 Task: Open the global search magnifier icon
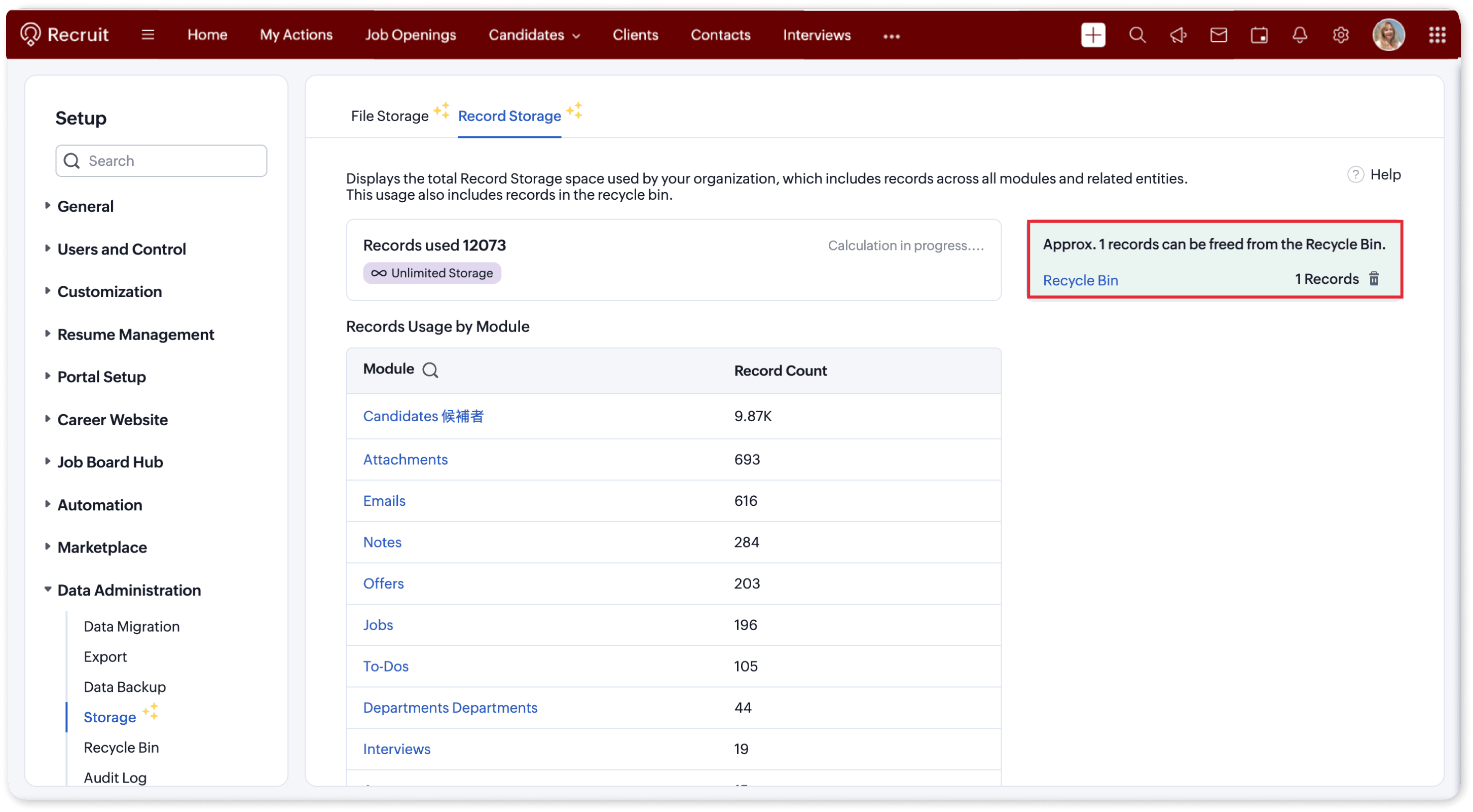pyautogui.click(x=1137, y=35)
